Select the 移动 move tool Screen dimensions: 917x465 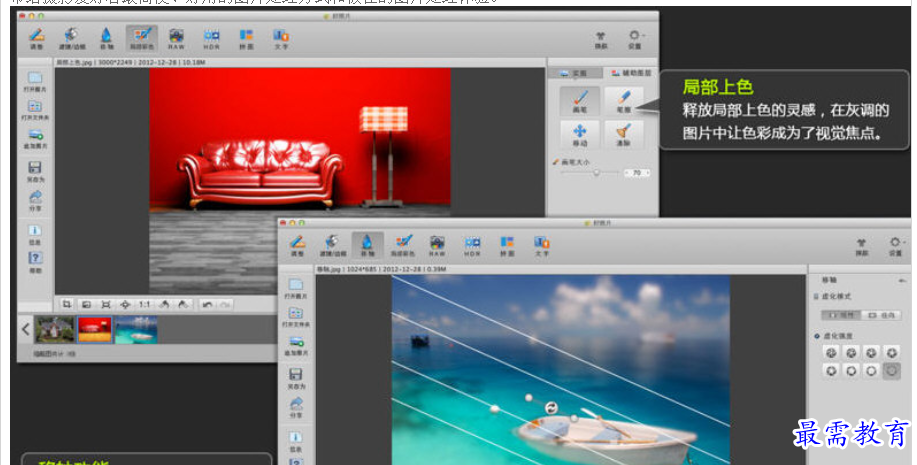coord(580,135)
